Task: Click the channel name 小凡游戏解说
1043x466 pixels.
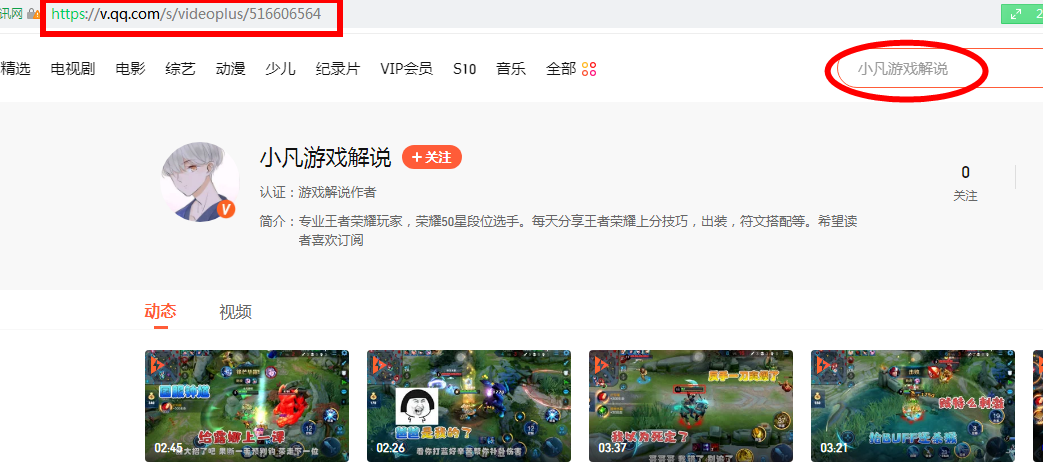Action: pyautogui.click(x=325, y=158)
